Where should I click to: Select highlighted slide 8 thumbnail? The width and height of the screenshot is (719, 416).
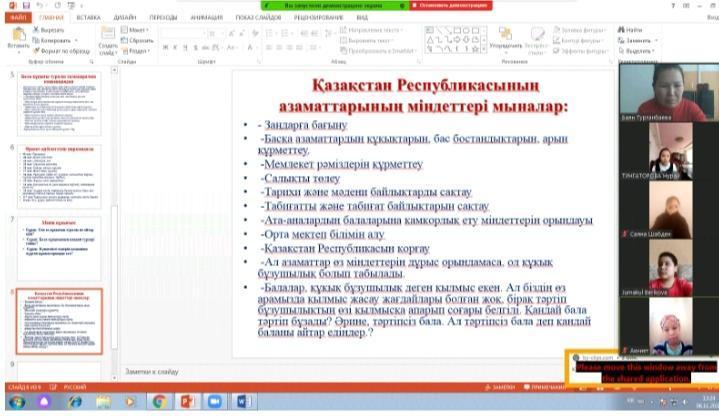pyautogui.click(x=59, y=321)
